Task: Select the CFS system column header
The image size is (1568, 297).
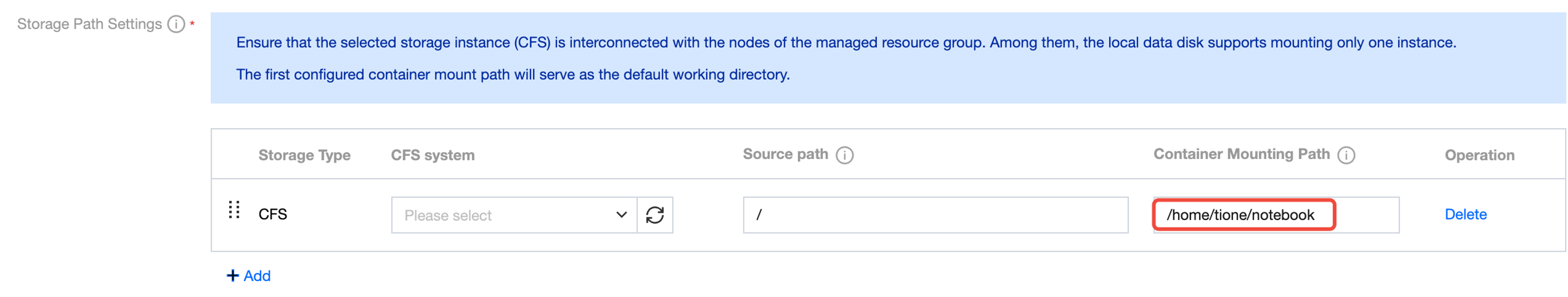Action: 432,155
